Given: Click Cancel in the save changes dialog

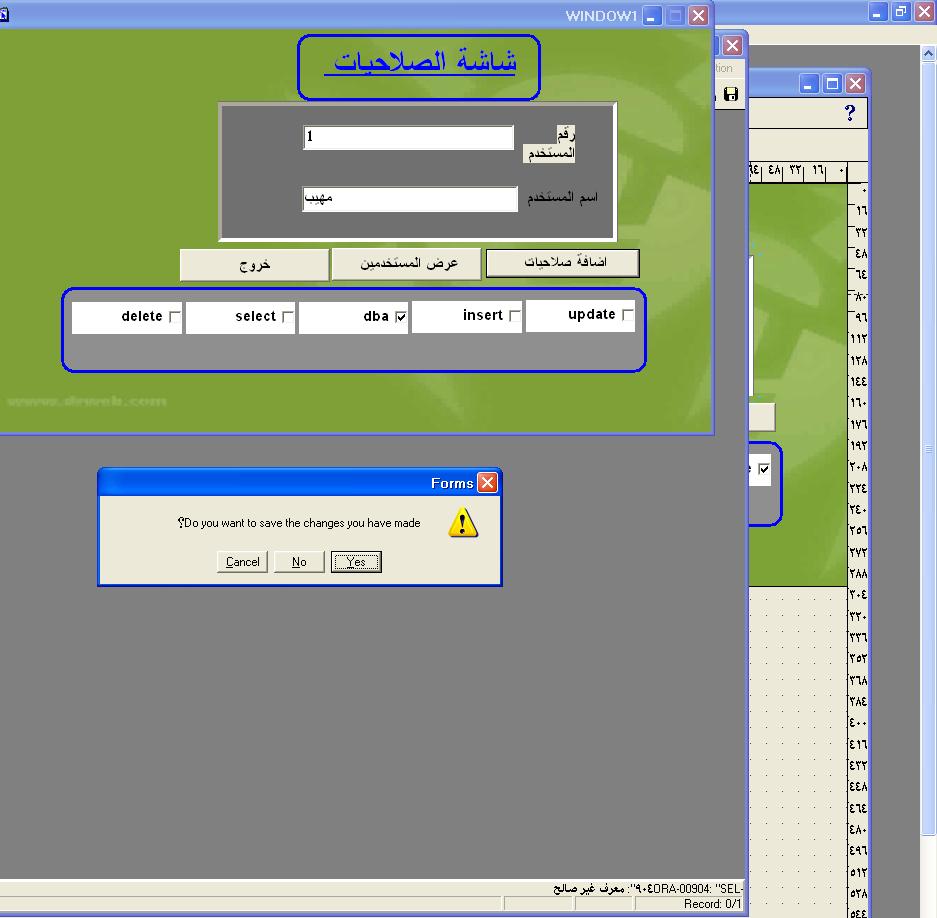Looking at the screenshot, I should coord(243,562).
